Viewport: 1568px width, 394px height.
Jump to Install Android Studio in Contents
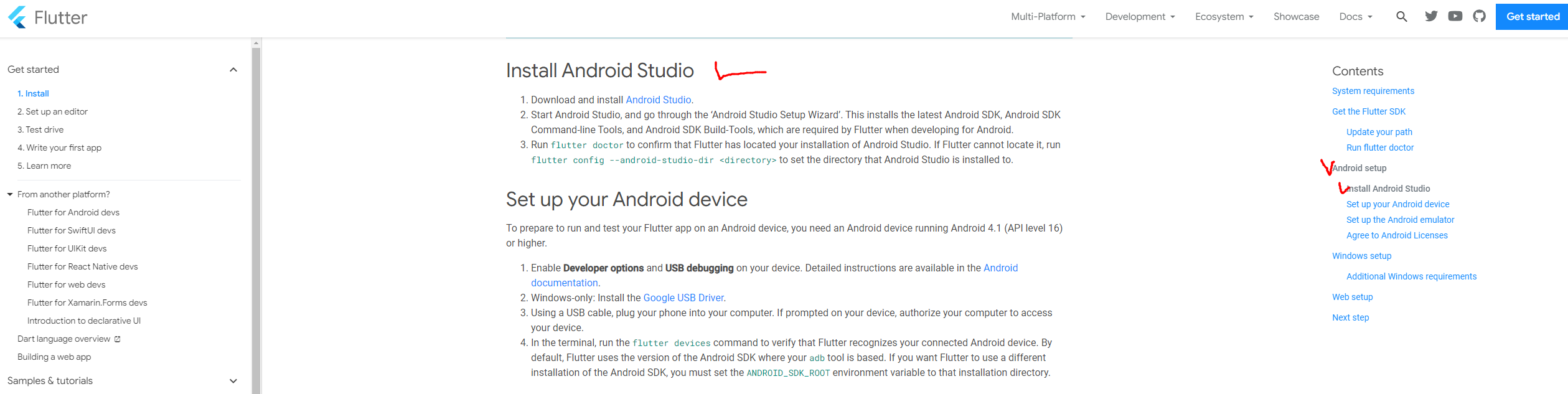[x=1388, y=189]
